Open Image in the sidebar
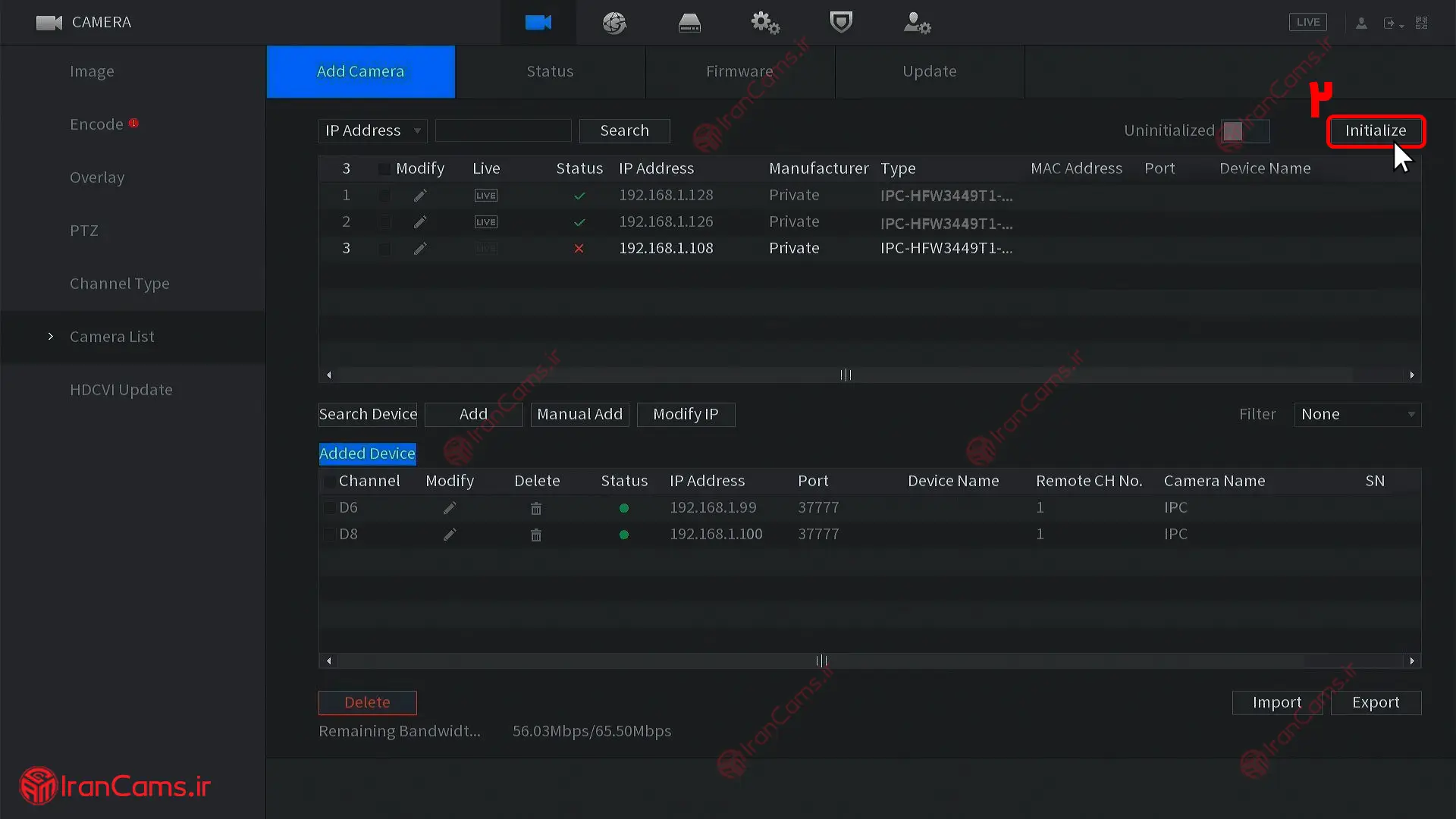The height and width of the screenshot is (819, 1456). coord(92,71)
